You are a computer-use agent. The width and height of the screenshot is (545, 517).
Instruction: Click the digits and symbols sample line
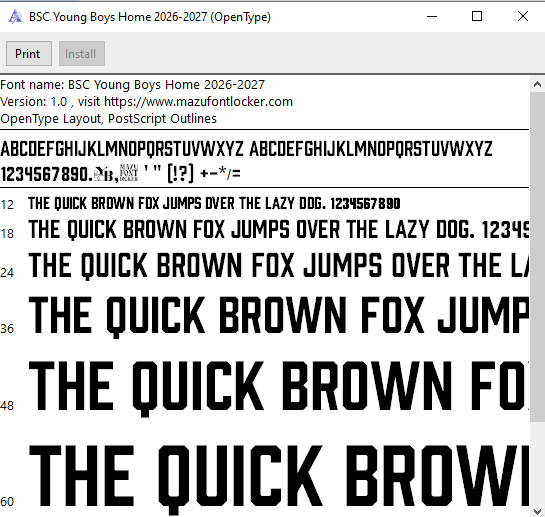coord(120,174)
